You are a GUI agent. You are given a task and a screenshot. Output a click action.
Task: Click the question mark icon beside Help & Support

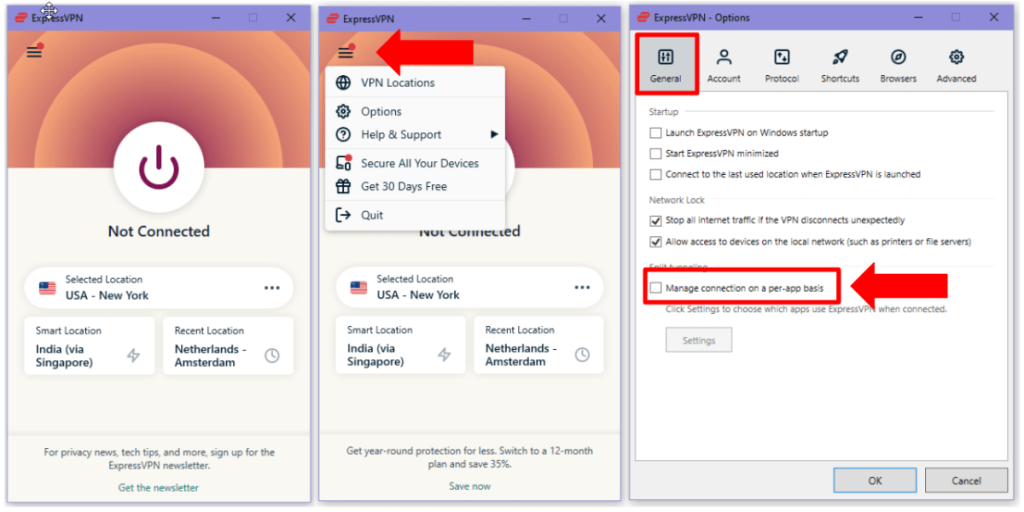343,135
